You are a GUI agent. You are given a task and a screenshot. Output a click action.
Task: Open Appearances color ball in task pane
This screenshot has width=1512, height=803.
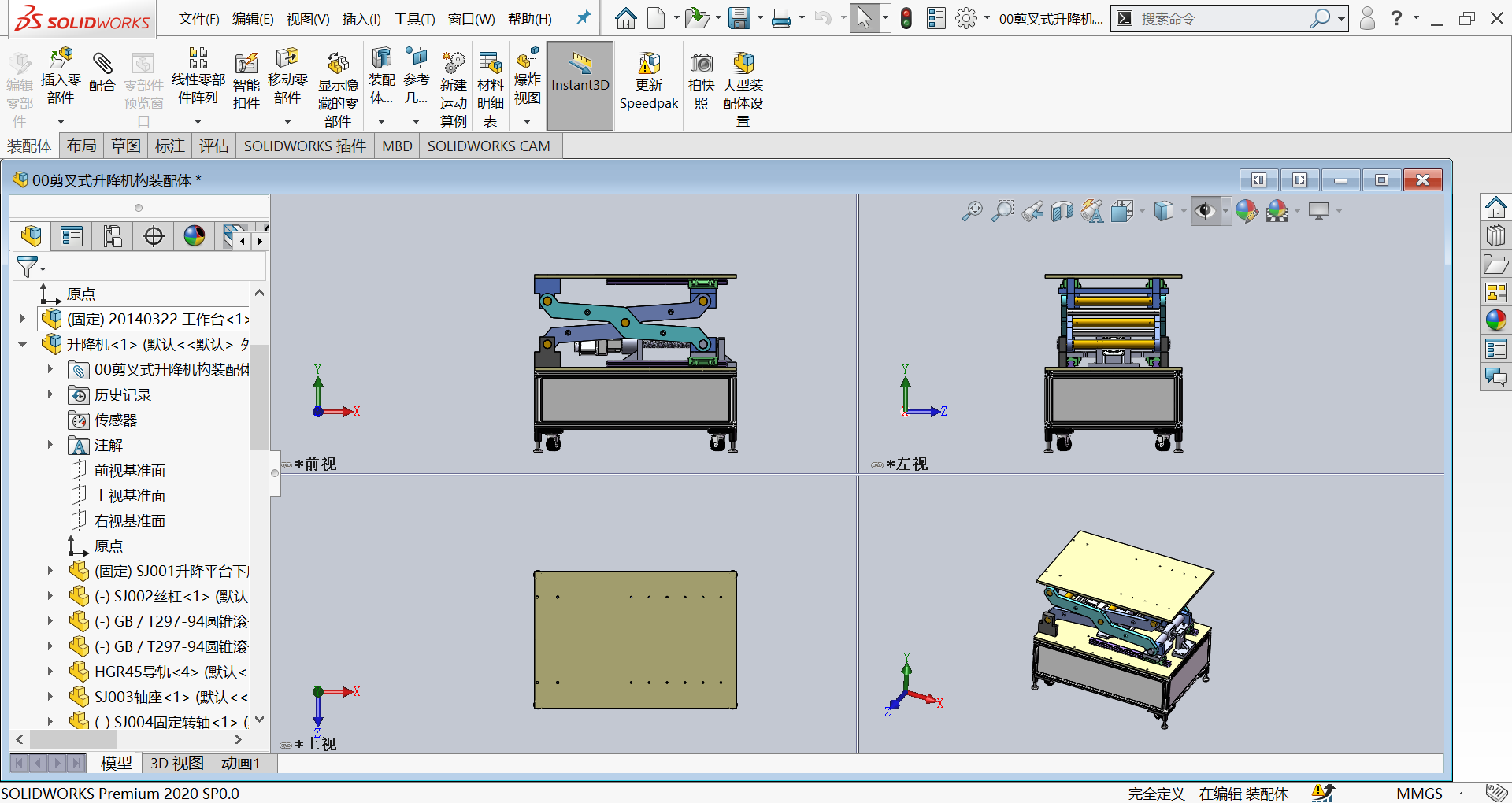tap(1496, 320)
